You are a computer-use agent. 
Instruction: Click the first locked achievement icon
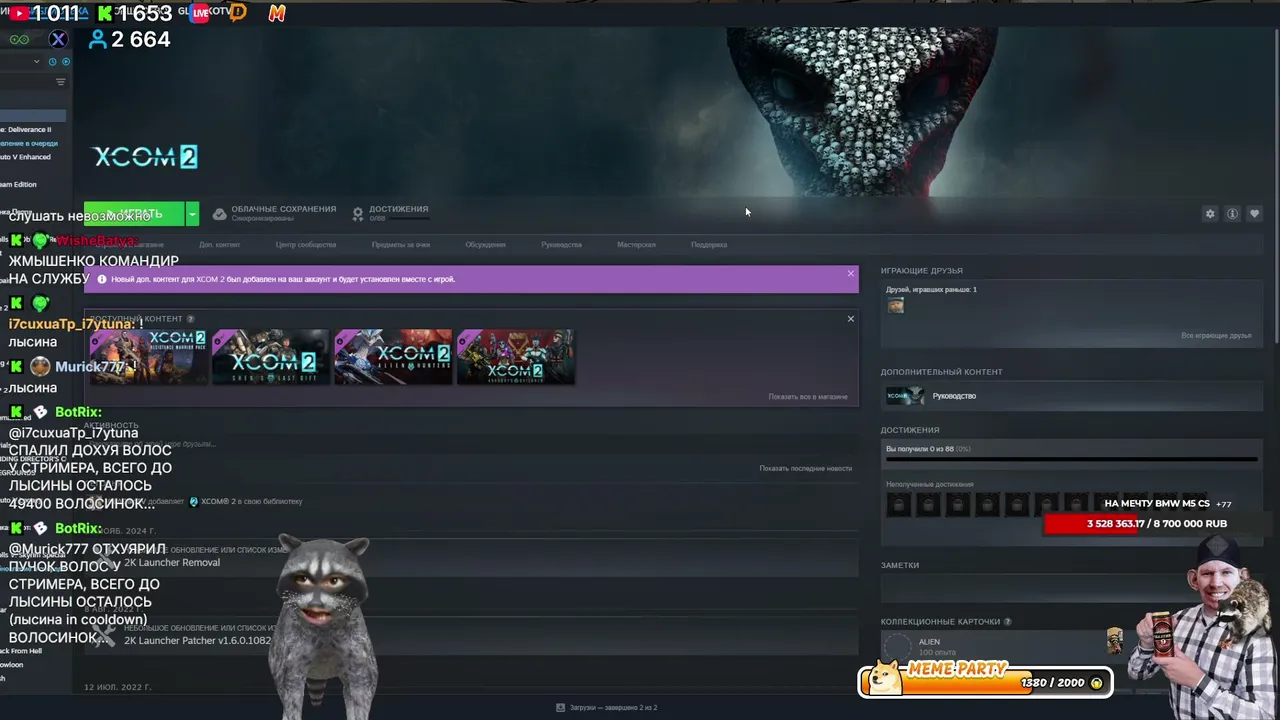click(898, 505)
